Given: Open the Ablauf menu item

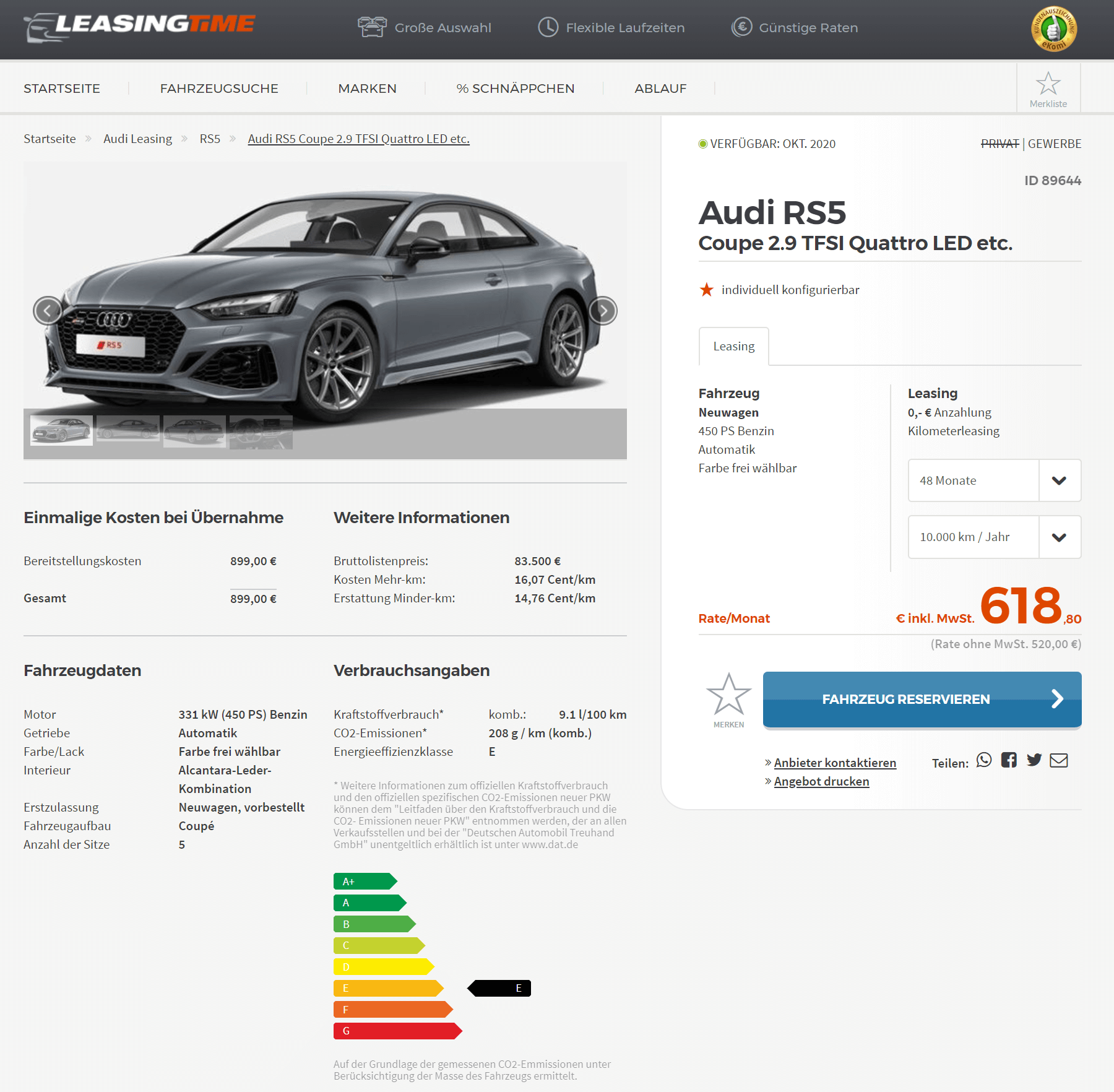Looking at the screenshot, I should tap(660, 89).
